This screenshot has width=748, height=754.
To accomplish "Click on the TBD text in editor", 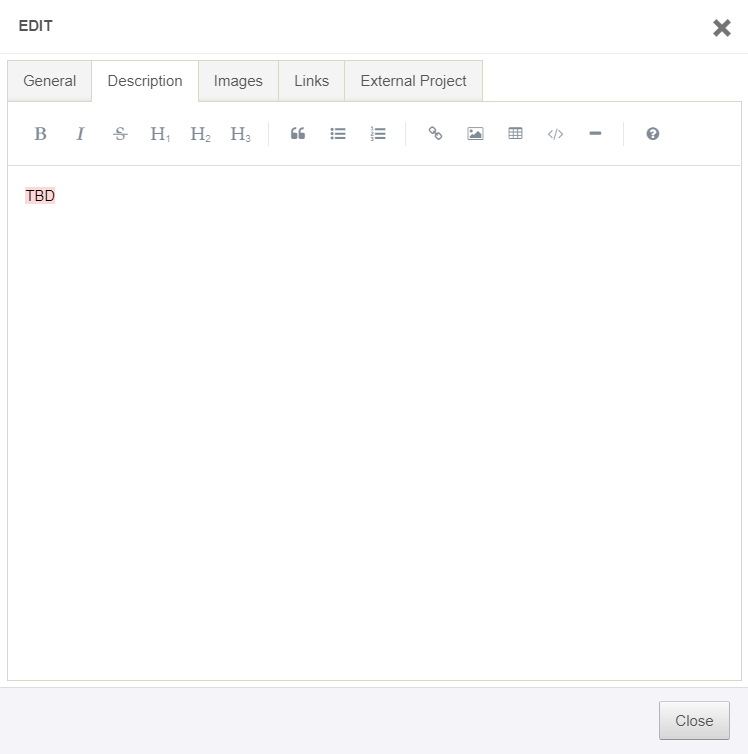I will click(x=40, y=196).
